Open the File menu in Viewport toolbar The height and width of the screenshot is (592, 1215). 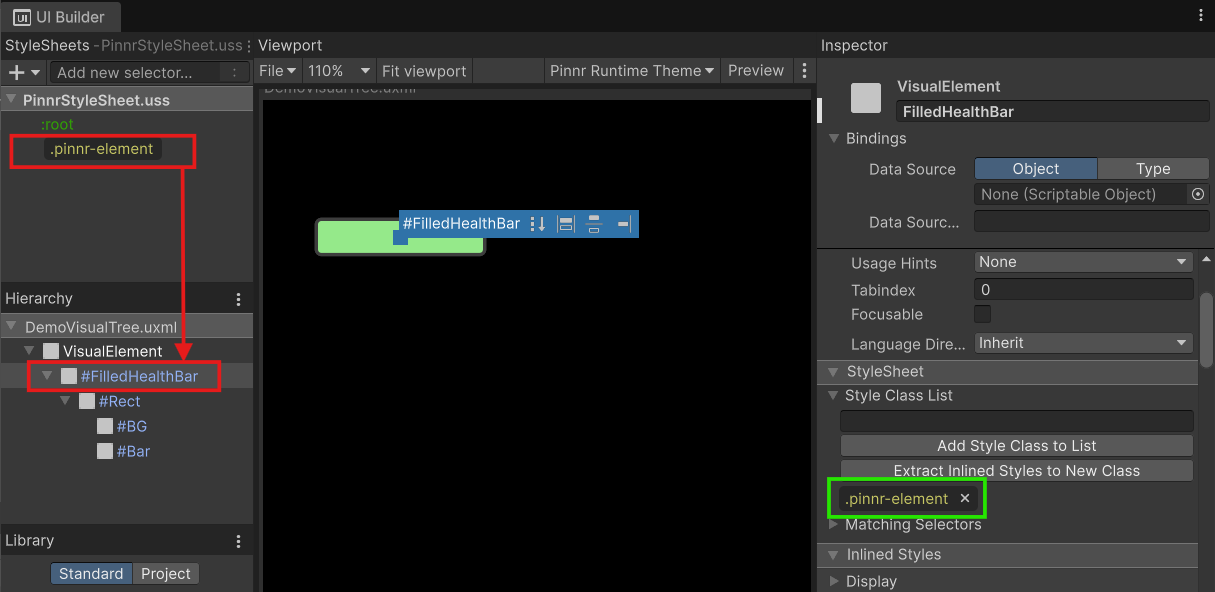tap(278, 71)
